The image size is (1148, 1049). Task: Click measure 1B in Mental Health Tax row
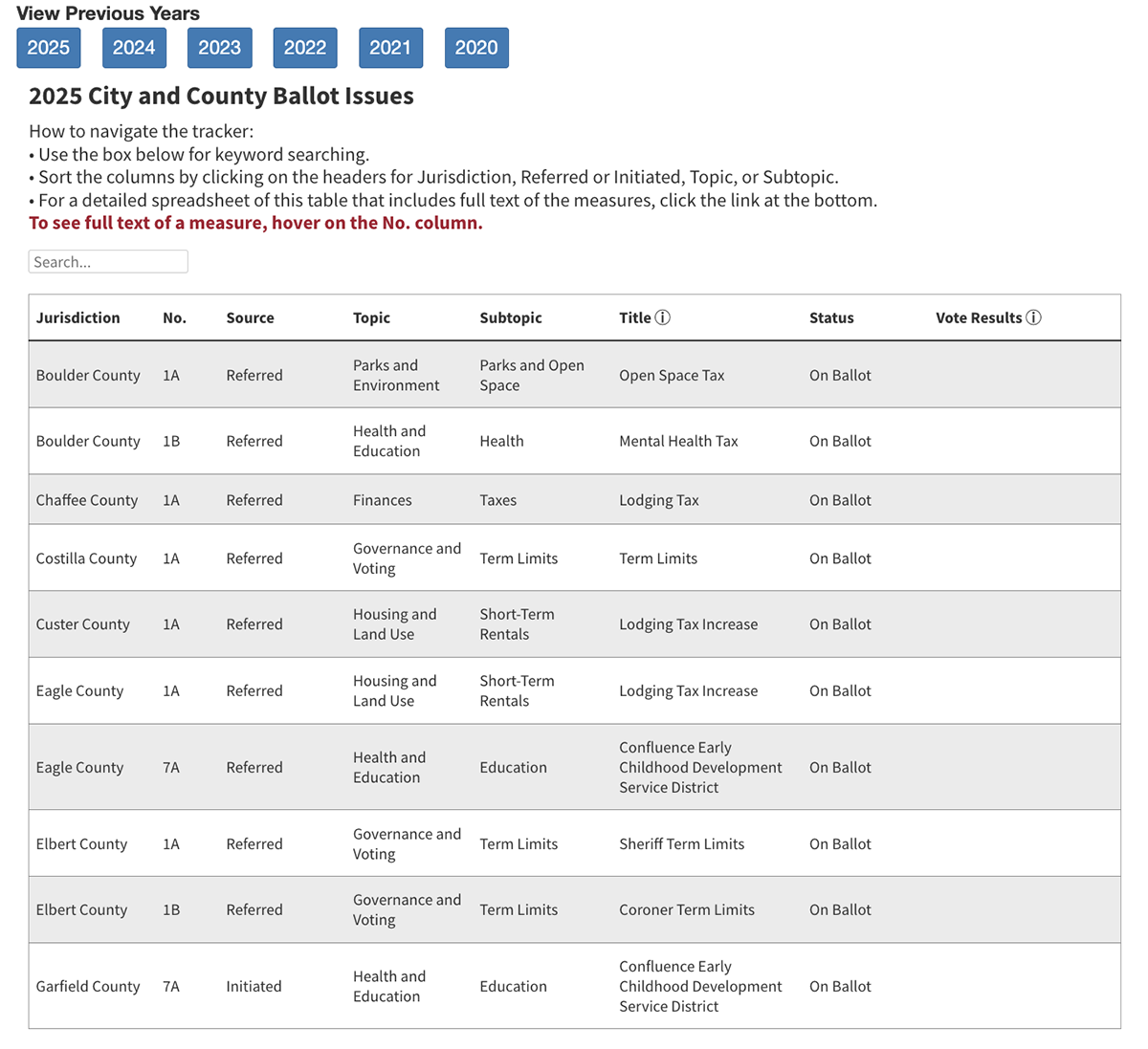point(171,442)
